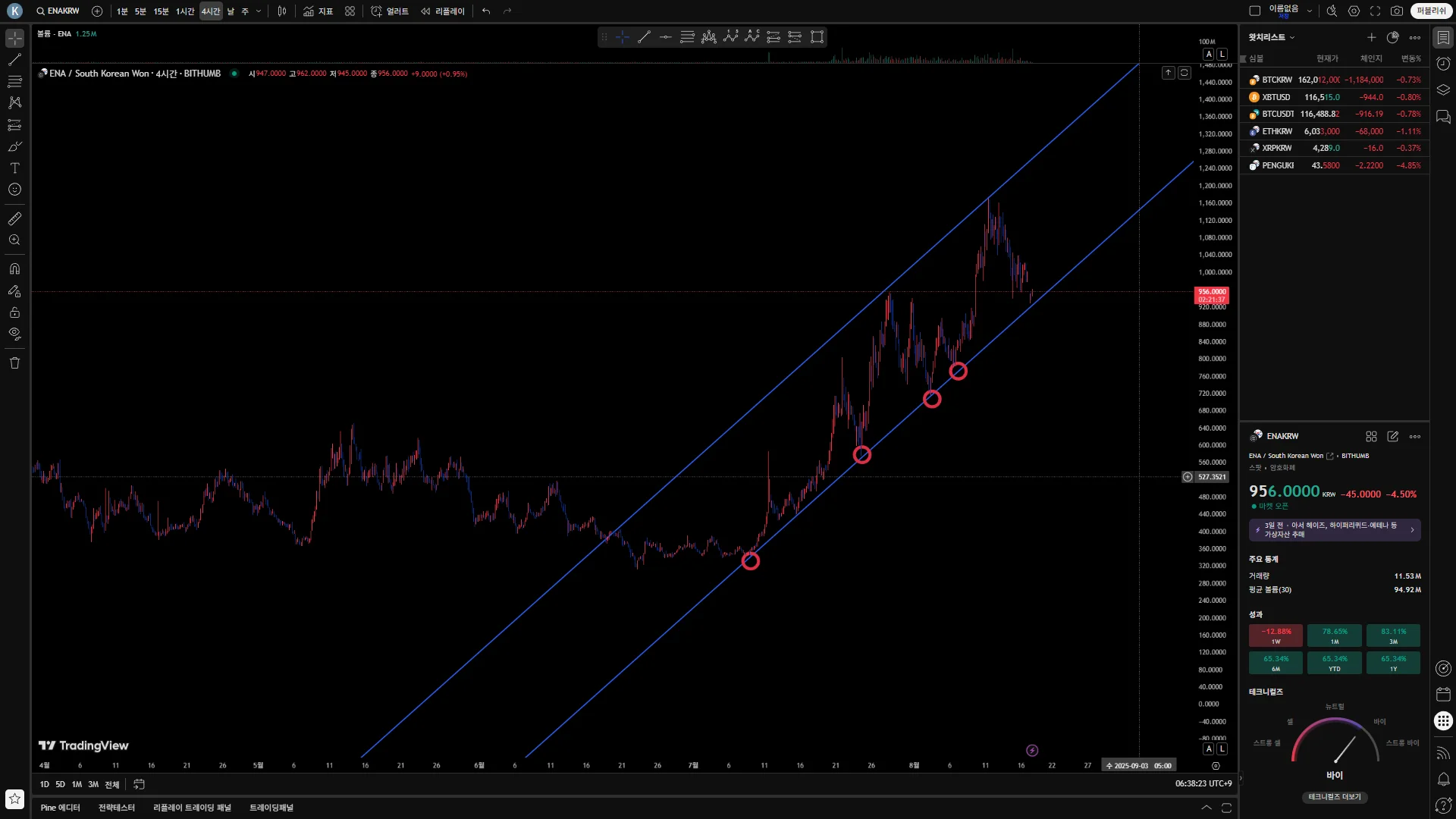Open the chart style candlestick dropdown
This screenshot has width=1456, height=819.
[x=282, y=11]
